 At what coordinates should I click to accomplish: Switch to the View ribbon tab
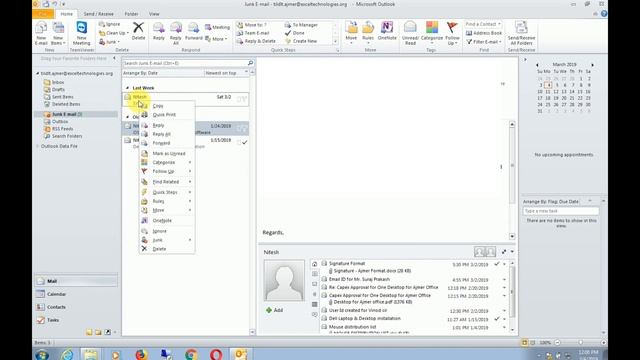tap(154, 14)
